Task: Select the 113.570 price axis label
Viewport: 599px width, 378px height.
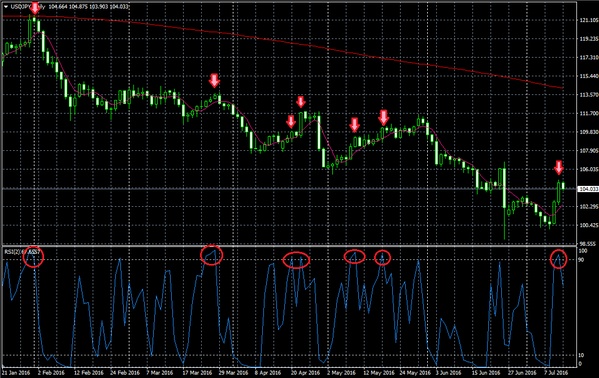Action: point(589,94)
